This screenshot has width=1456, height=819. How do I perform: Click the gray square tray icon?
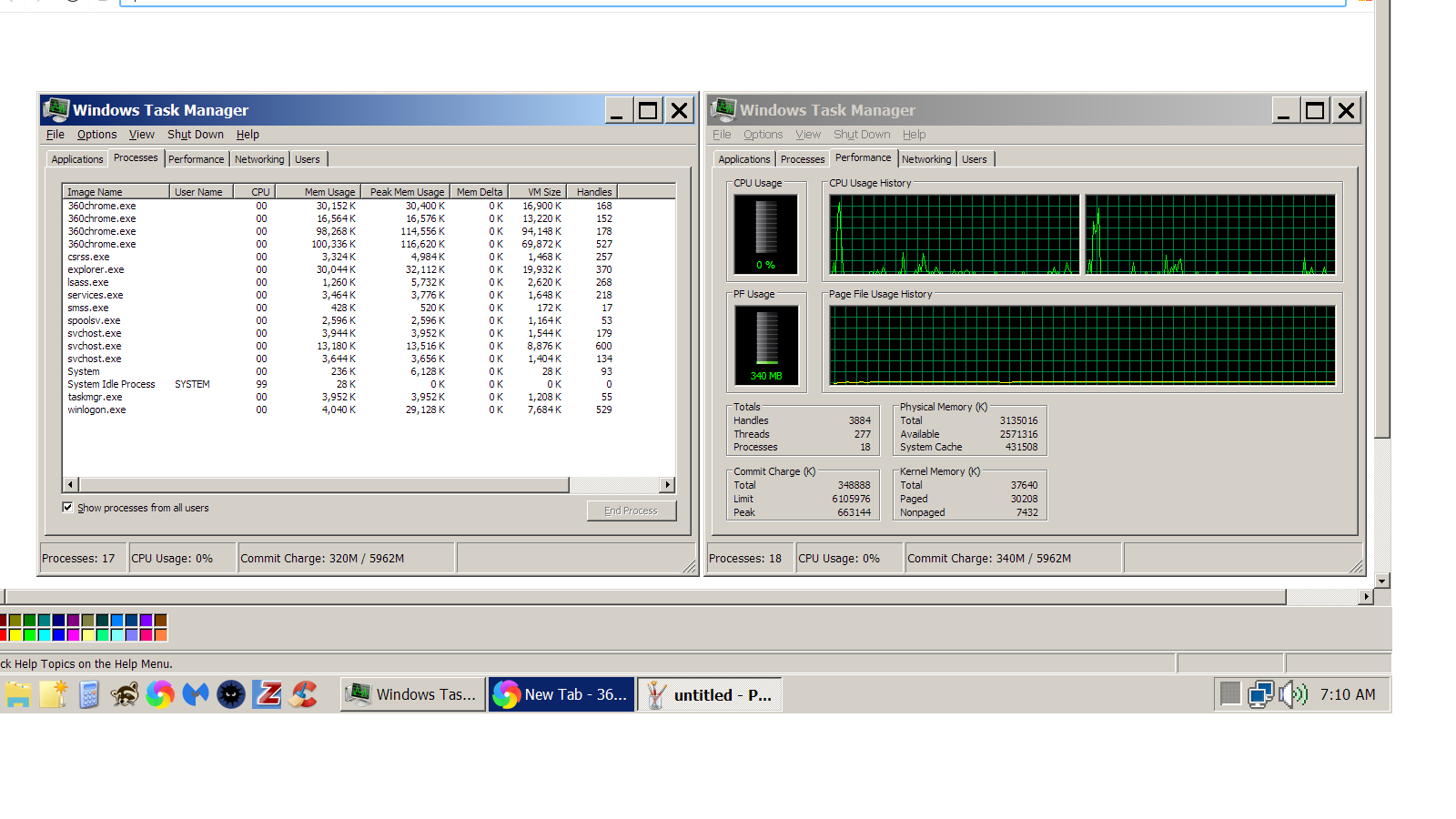1230,693
